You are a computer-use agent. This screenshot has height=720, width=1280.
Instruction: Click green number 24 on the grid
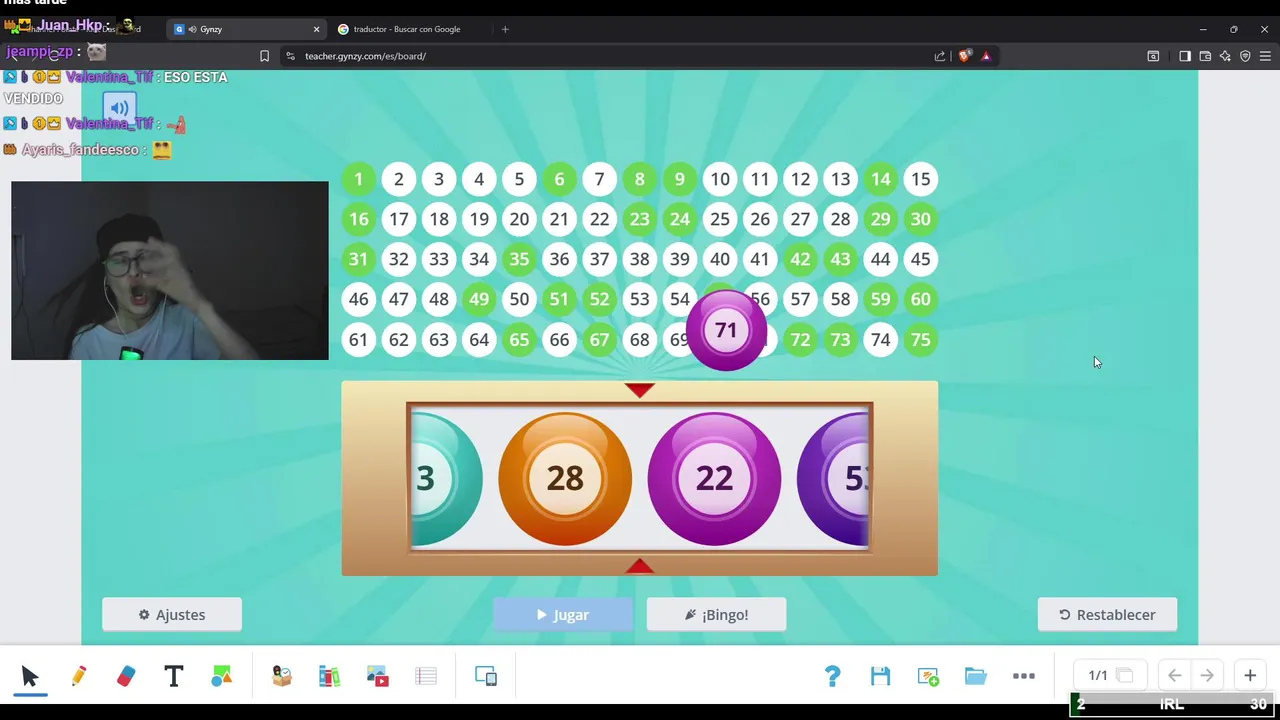pos(680,219)
